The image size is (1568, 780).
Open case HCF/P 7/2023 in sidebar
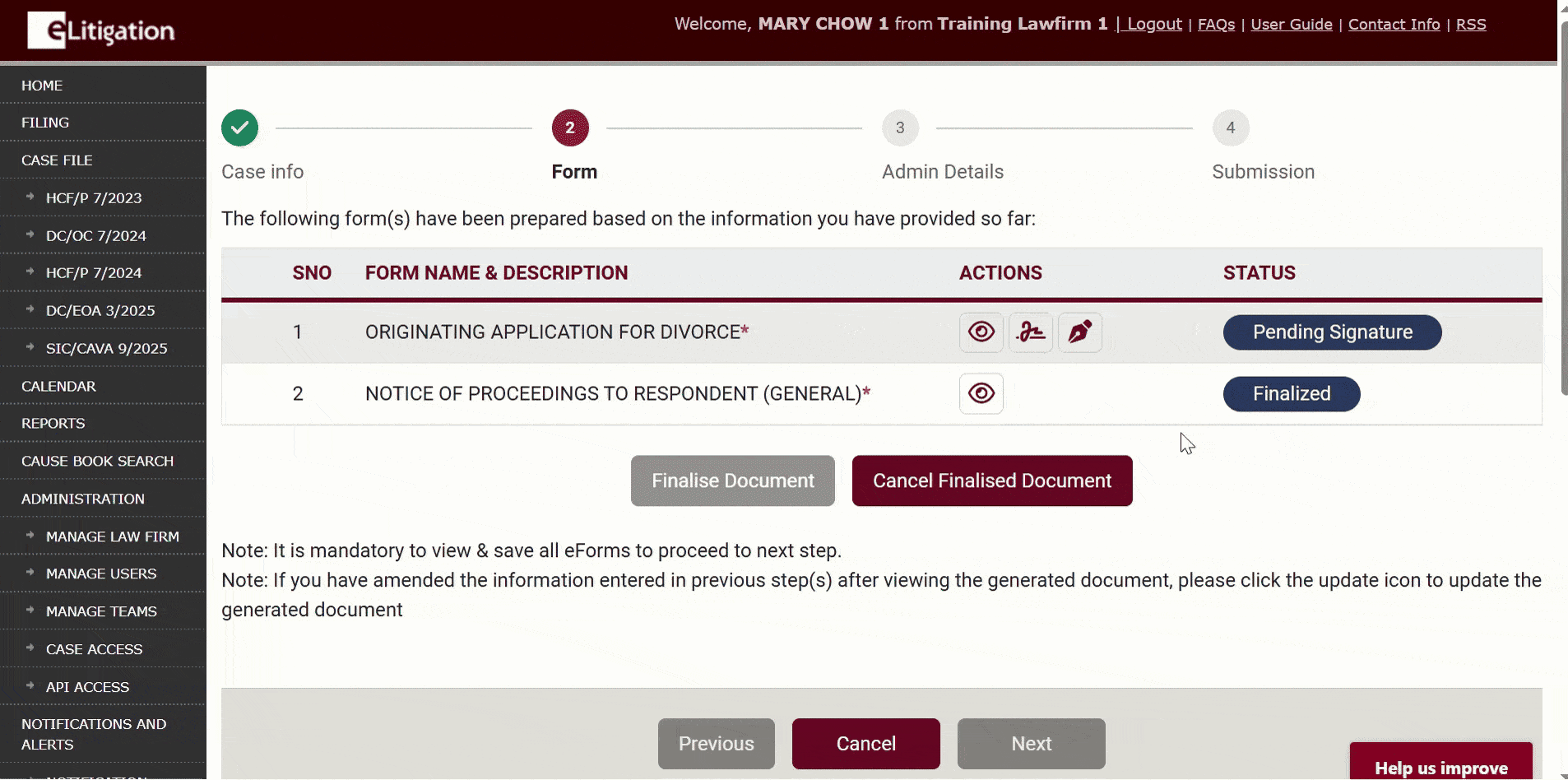coord(94,198)
